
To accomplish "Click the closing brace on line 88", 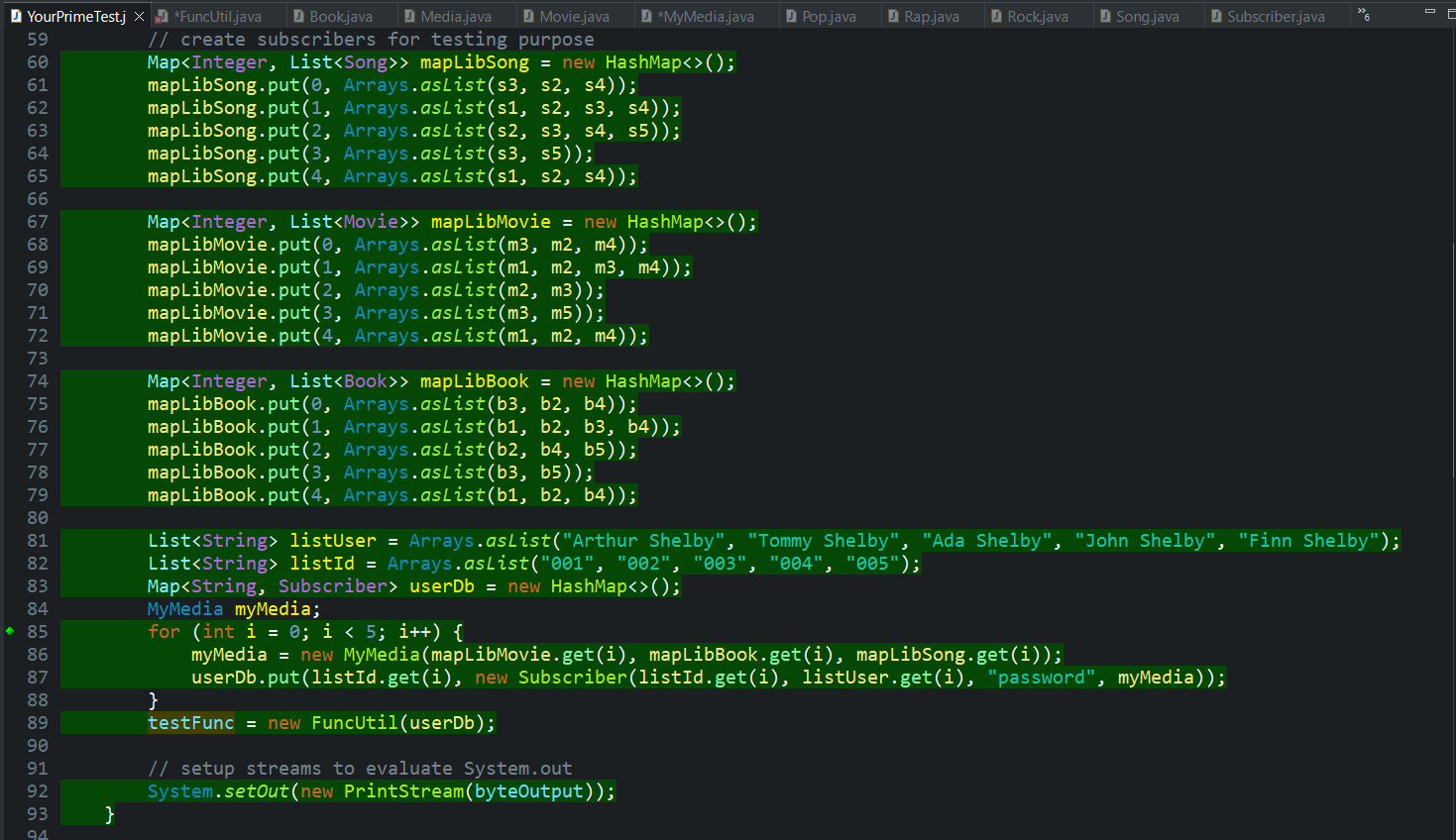I will 154,700.
